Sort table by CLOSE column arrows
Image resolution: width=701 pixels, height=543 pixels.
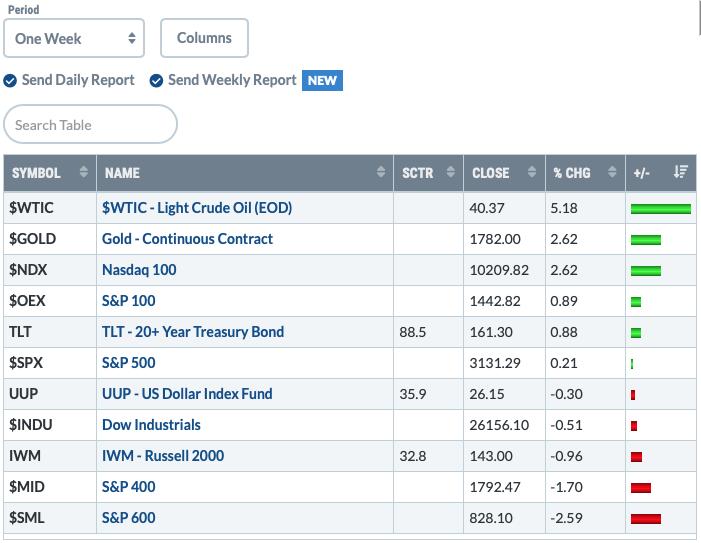[x=532, y=172]
